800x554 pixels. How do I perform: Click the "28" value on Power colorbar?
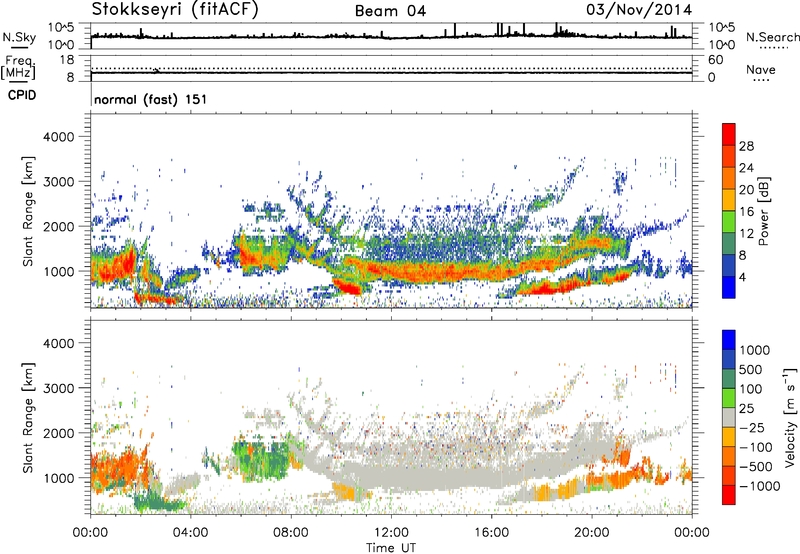click(x=746, y=146)
